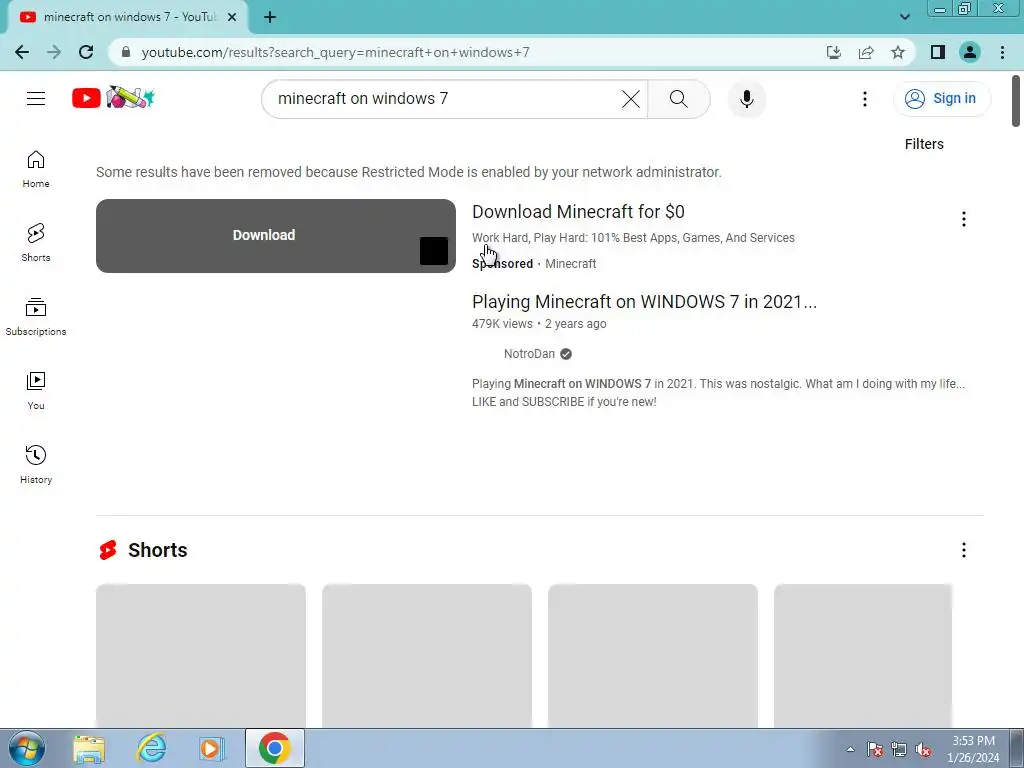Go back with browser back arrow

click(x=22, y=52)
